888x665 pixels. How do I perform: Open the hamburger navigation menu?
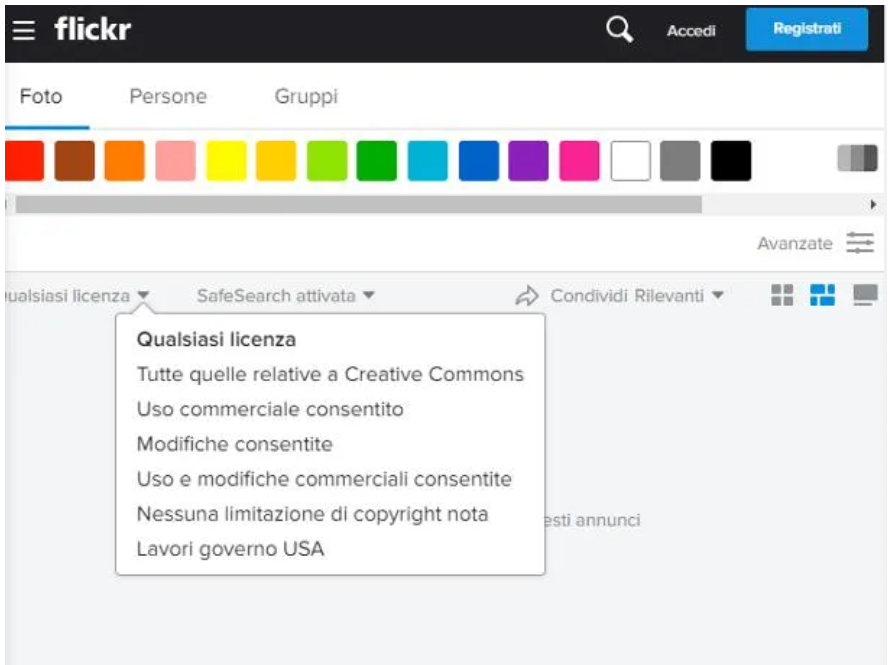tap(24, 30)
